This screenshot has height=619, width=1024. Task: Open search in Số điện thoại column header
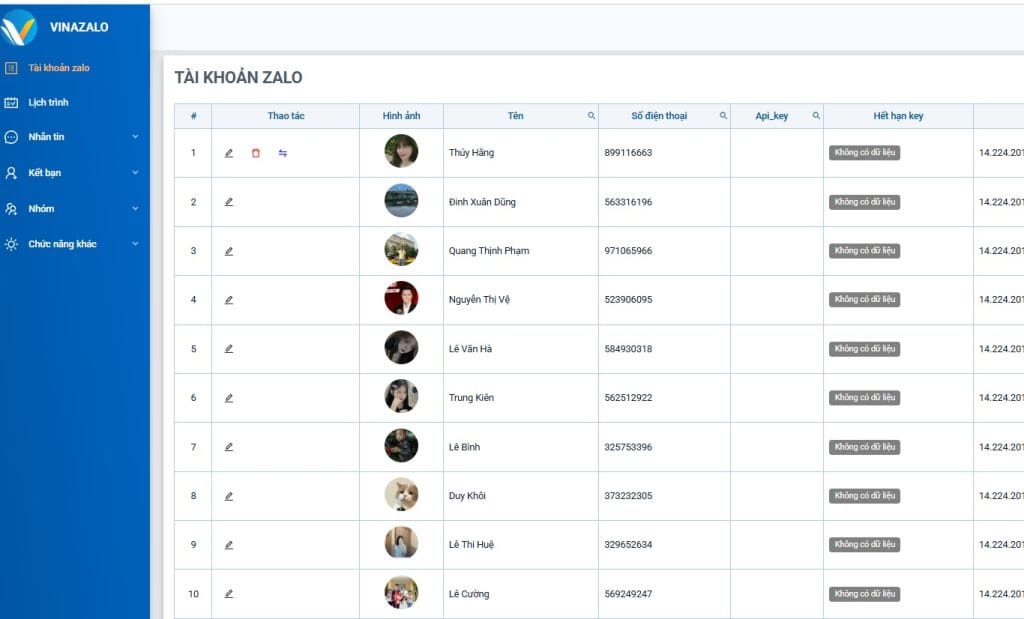point(723,116)
